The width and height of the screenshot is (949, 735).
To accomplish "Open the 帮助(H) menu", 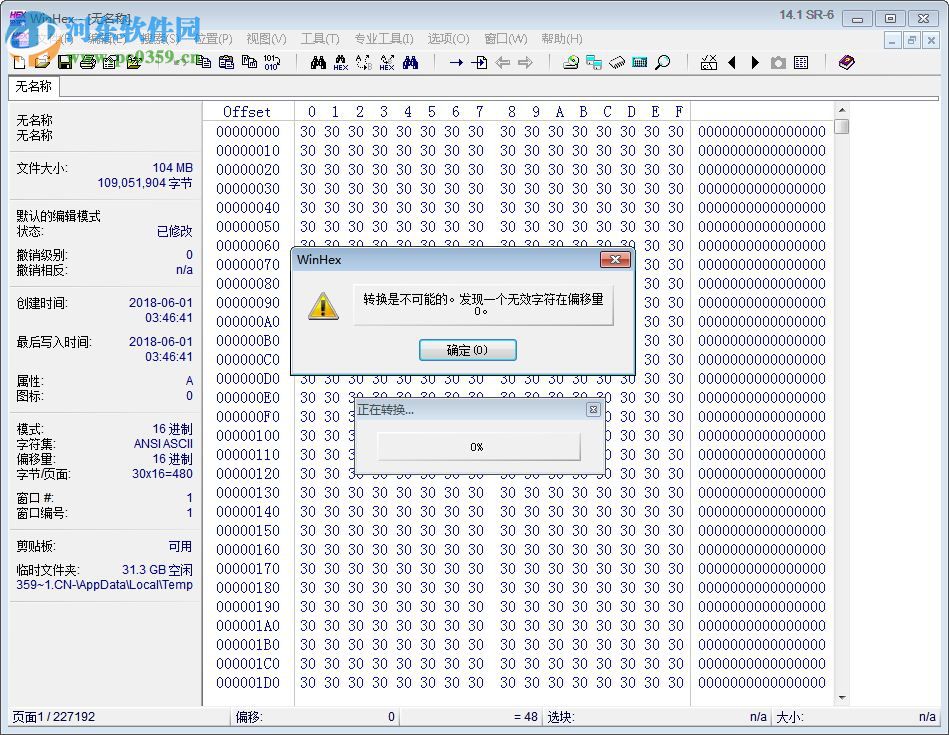I will (x=562, y=39).
